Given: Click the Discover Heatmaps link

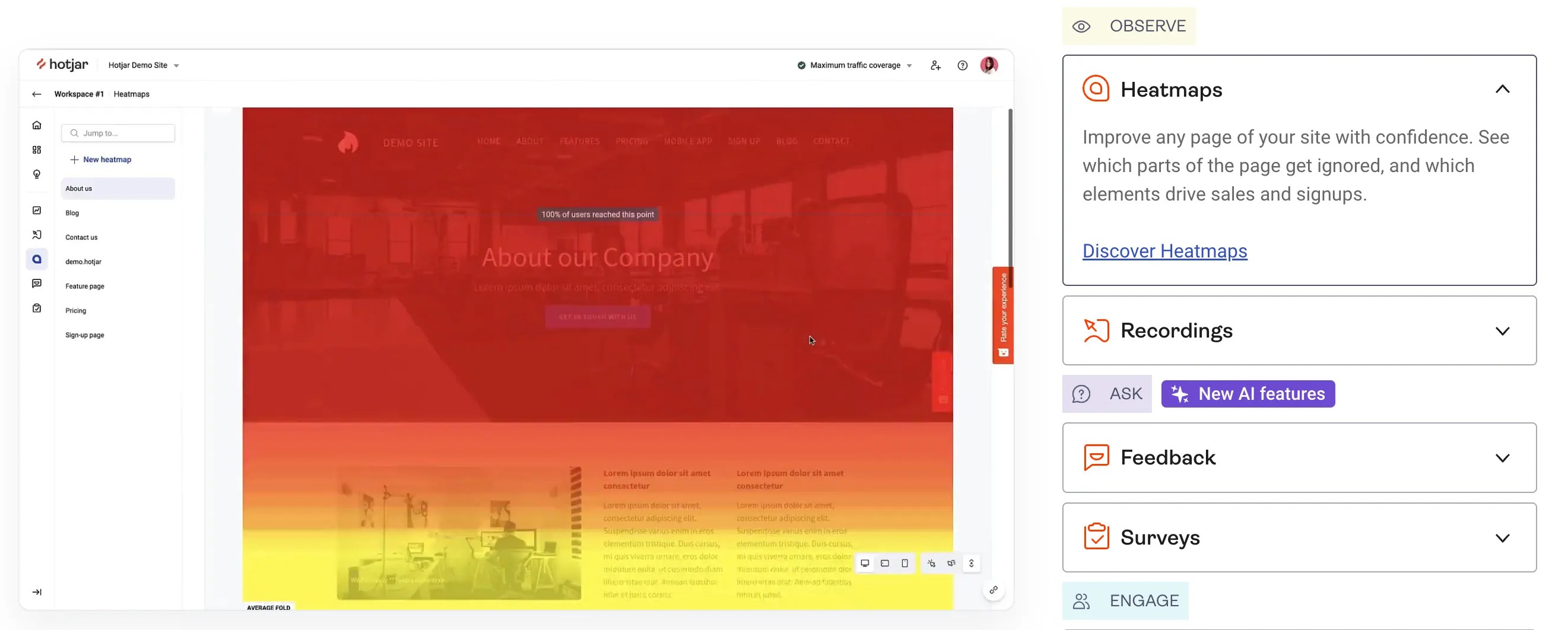Looking at the screenshot, I should point(1164,250).
